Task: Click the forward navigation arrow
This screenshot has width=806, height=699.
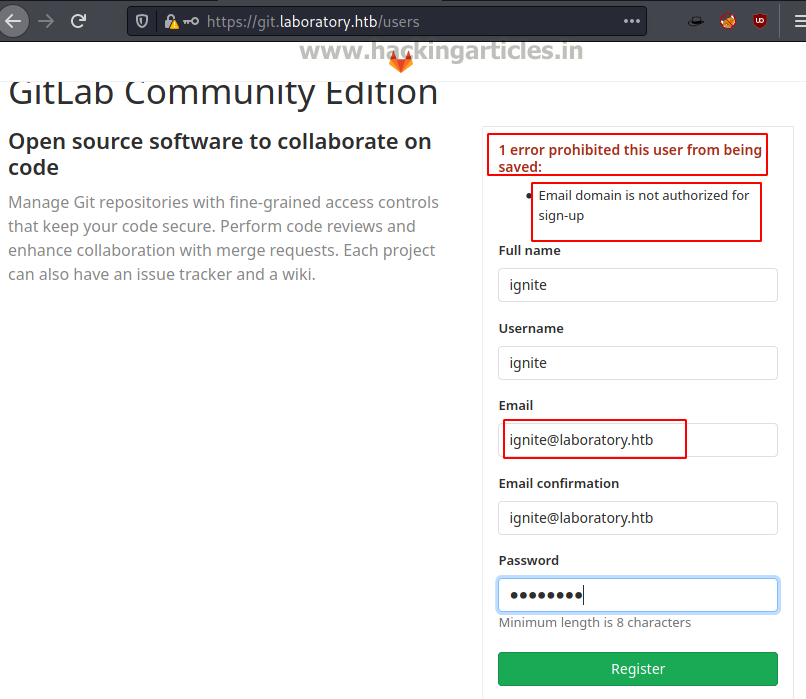Action: tap(46, 22)
